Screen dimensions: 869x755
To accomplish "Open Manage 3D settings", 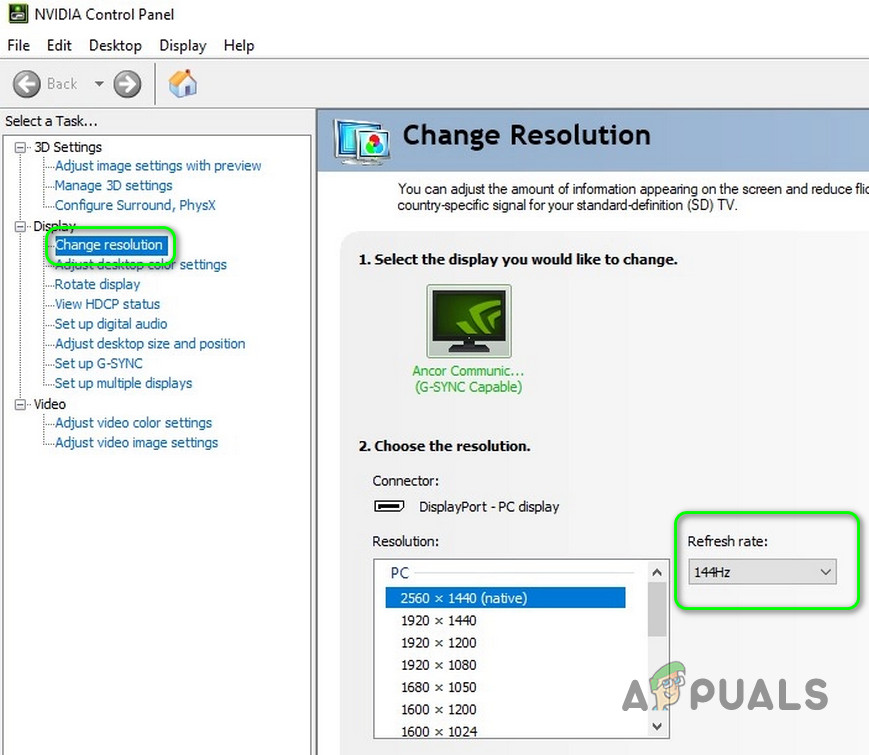I will [x=114, y=186].
